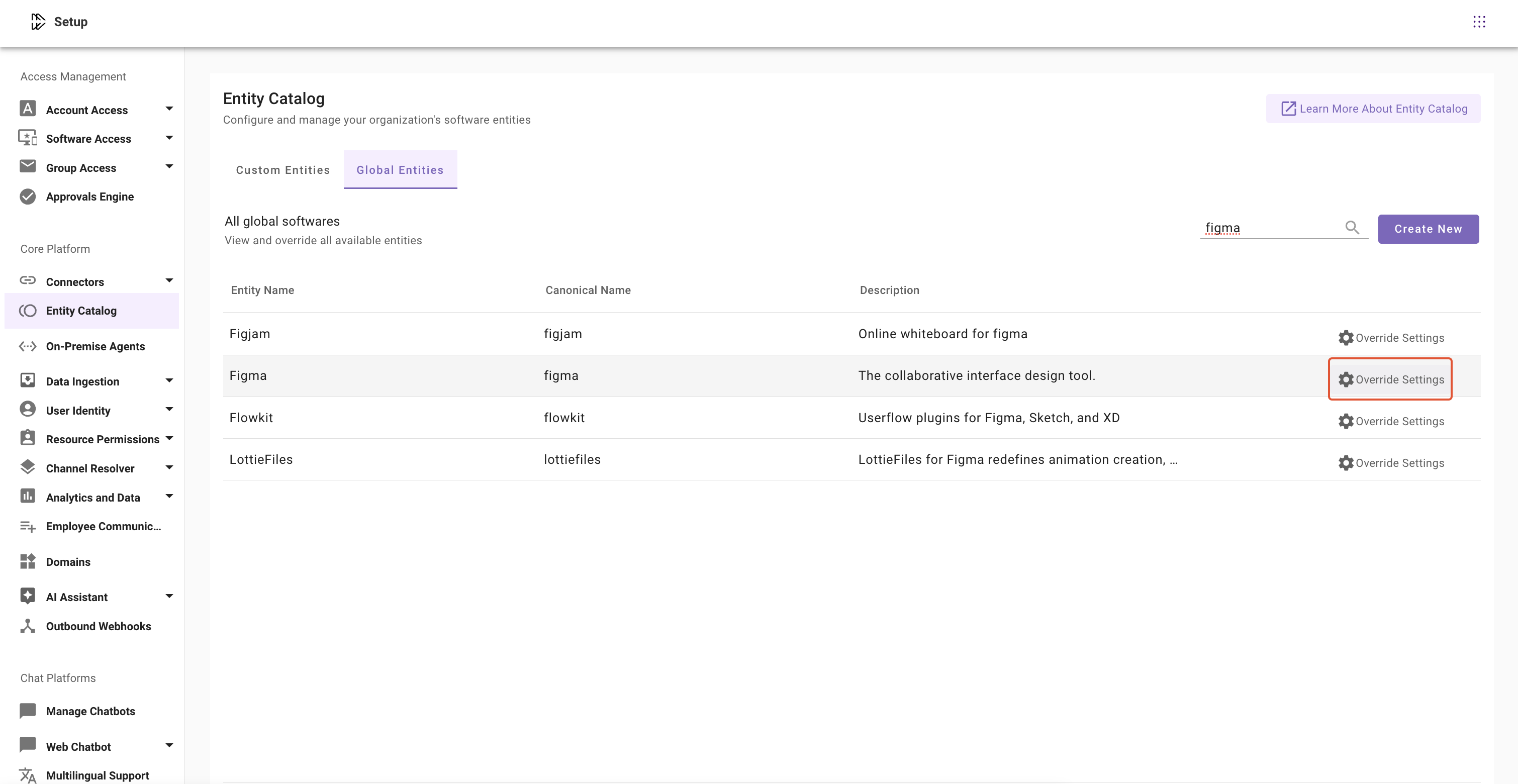
Task: Click the gear icon in Figjam row
Action: coord(1345,338)
